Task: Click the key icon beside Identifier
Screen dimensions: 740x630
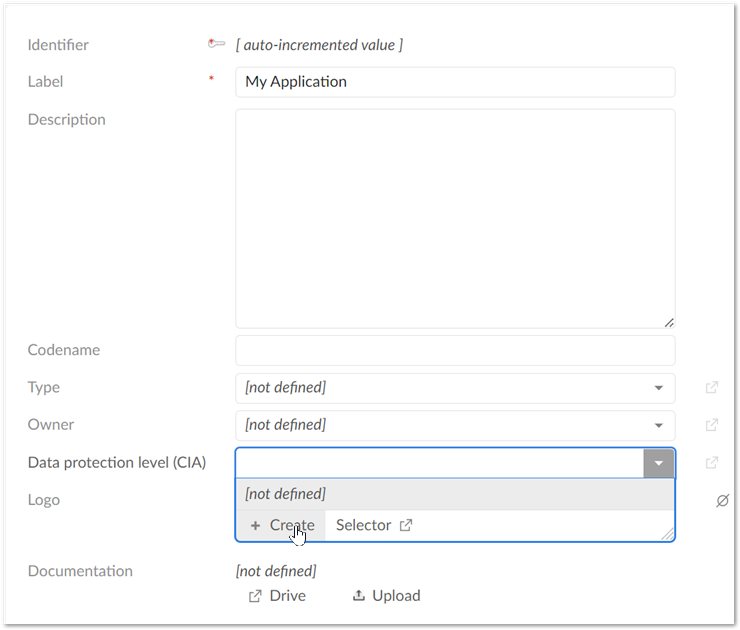Action: tap(216, 44)
